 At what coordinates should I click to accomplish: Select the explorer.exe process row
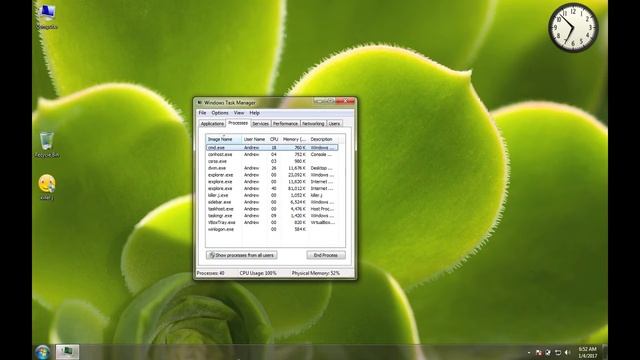[272, 175]
